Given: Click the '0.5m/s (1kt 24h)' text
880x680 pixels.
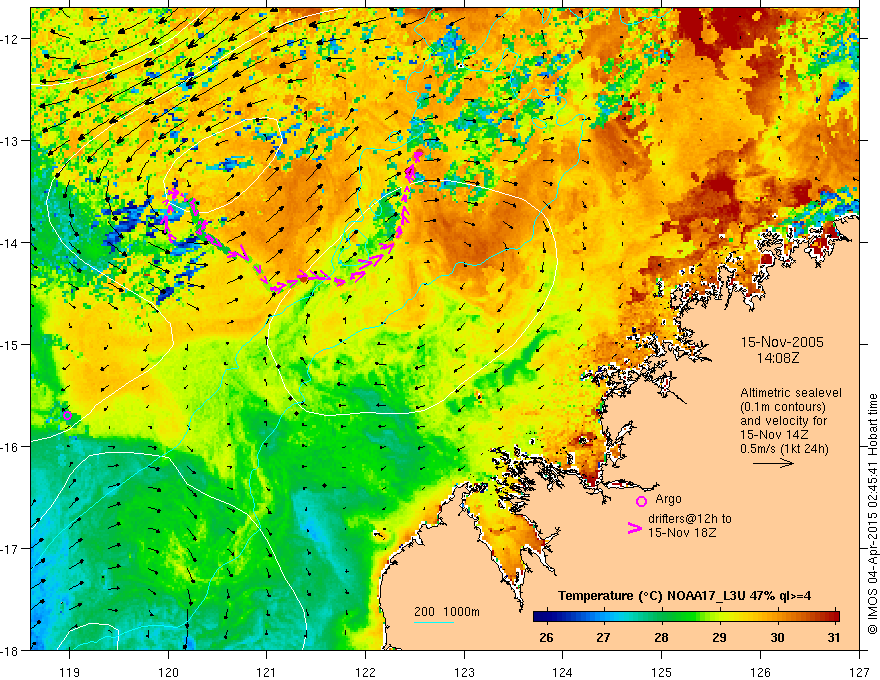Looking at the screenshot, I should [x=784, y=449].
